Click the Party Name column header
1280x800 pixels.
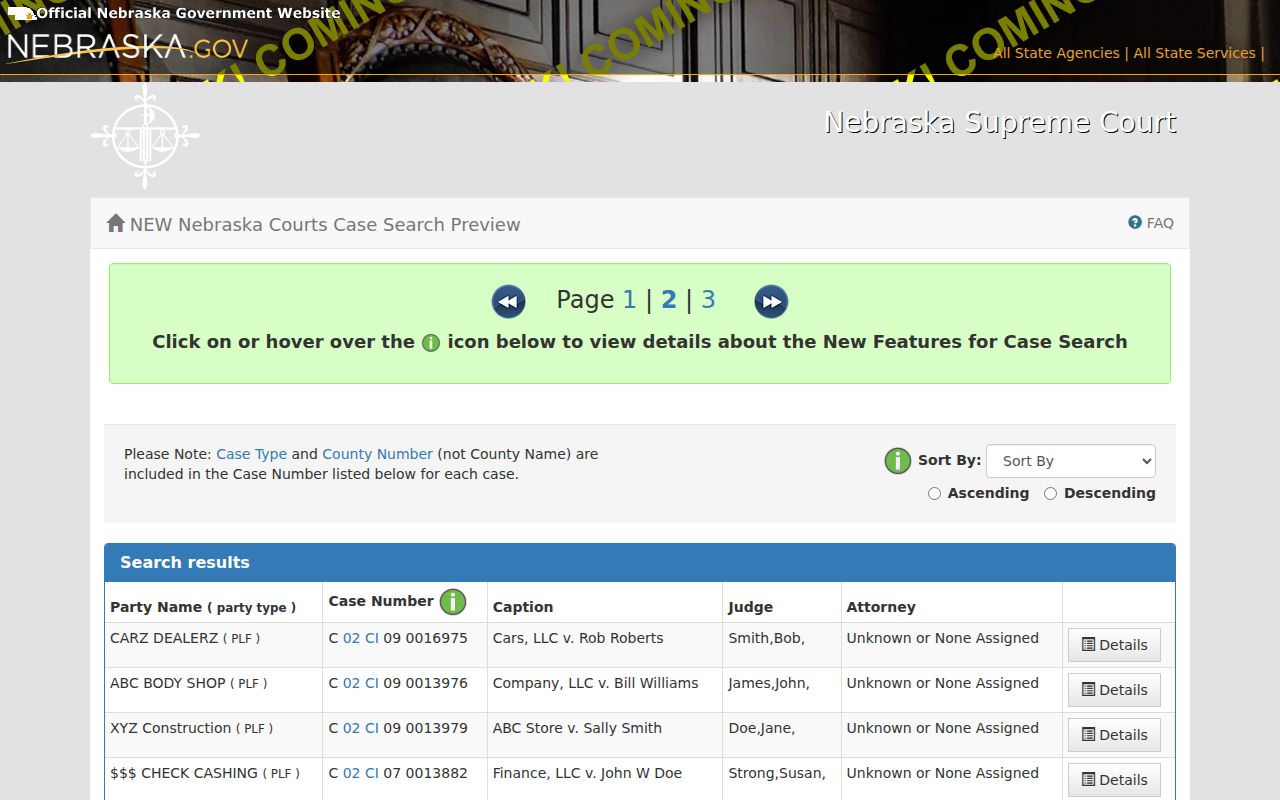(x=203, y=607)
